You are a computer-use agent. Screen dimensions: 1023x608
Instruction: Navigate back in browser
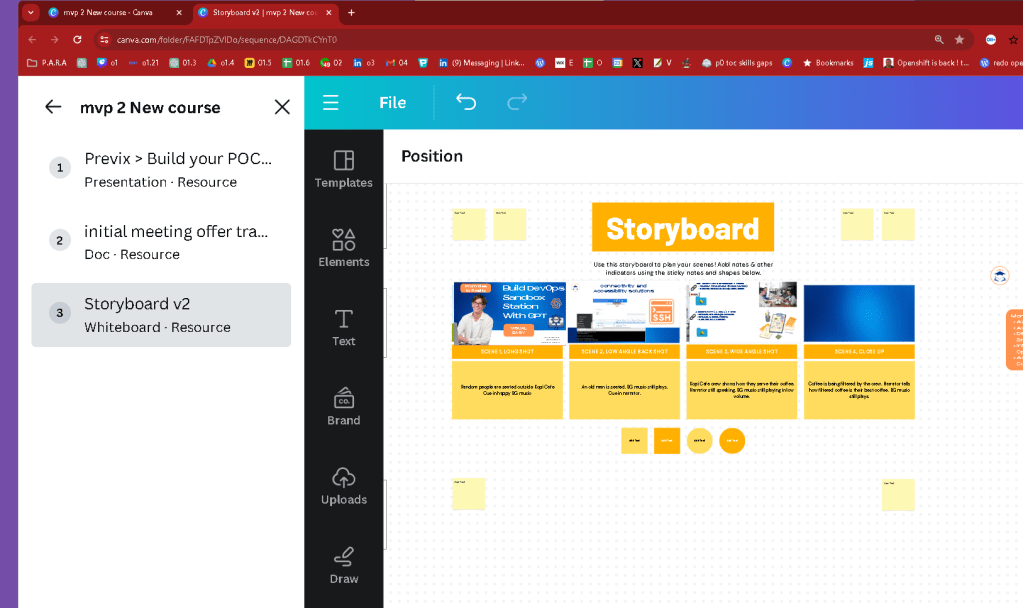[32, 40]
